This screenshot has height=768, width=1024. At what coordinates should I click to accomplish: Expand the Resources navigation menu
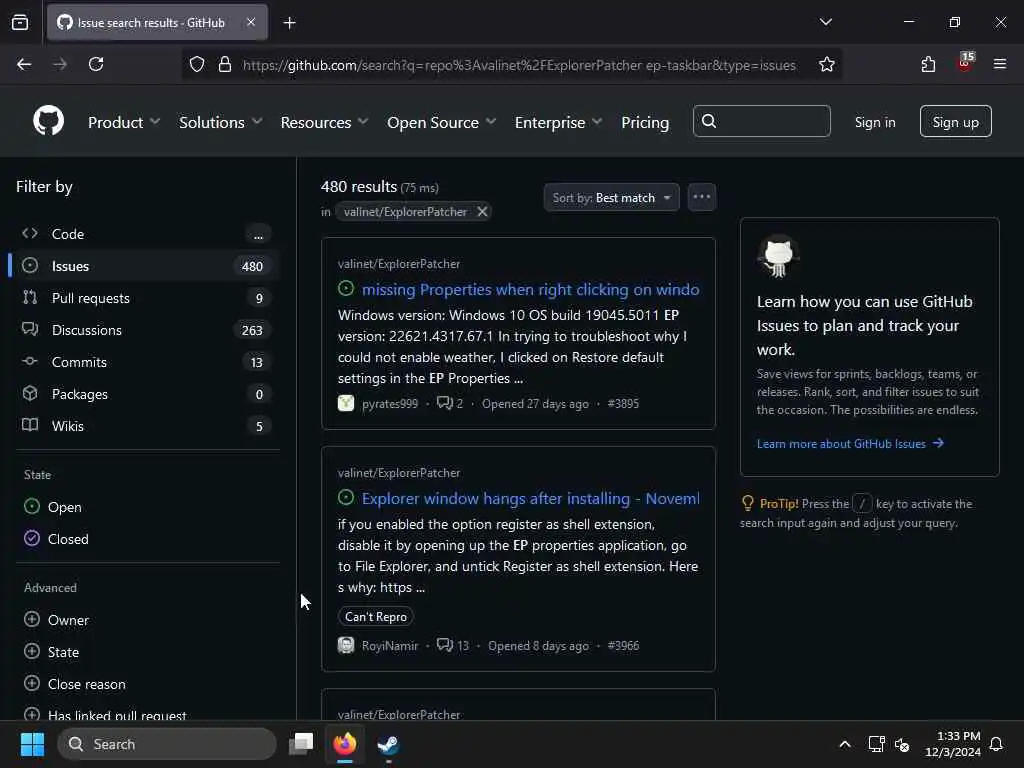pyautogui.click(x=325, y=122)
